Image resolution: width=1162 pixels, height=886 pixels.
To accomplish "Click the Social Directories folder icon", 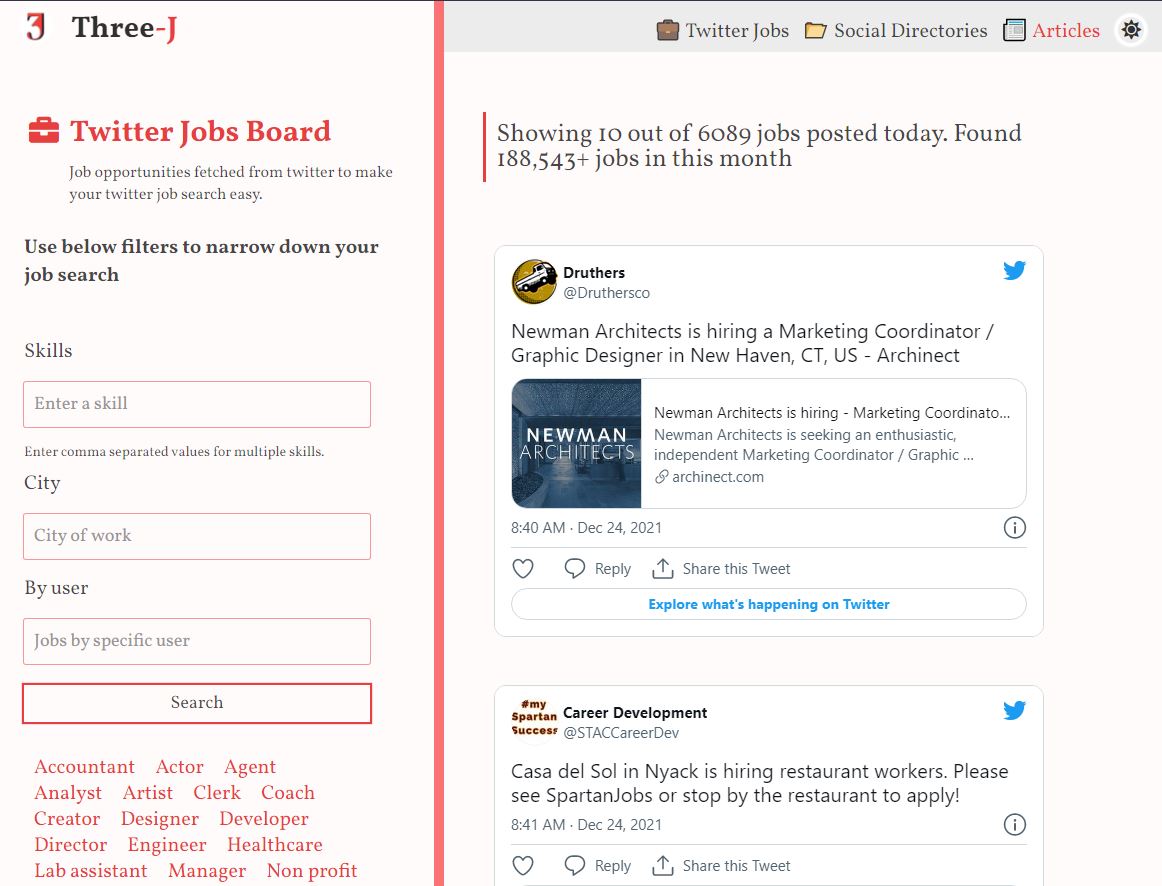I will point(816,30).
